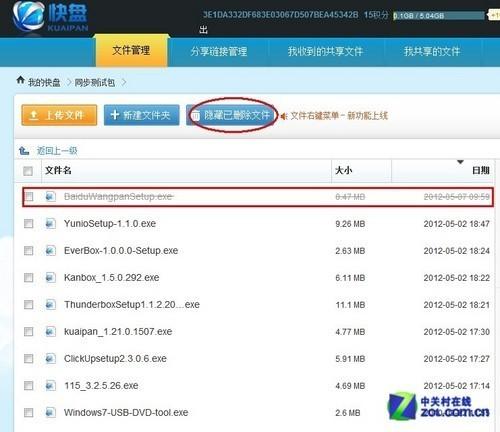Click the chevron after 同步测试包 breadcrumb
The width and height of the screenshot is (500, 432).
(x=124, y=82)
